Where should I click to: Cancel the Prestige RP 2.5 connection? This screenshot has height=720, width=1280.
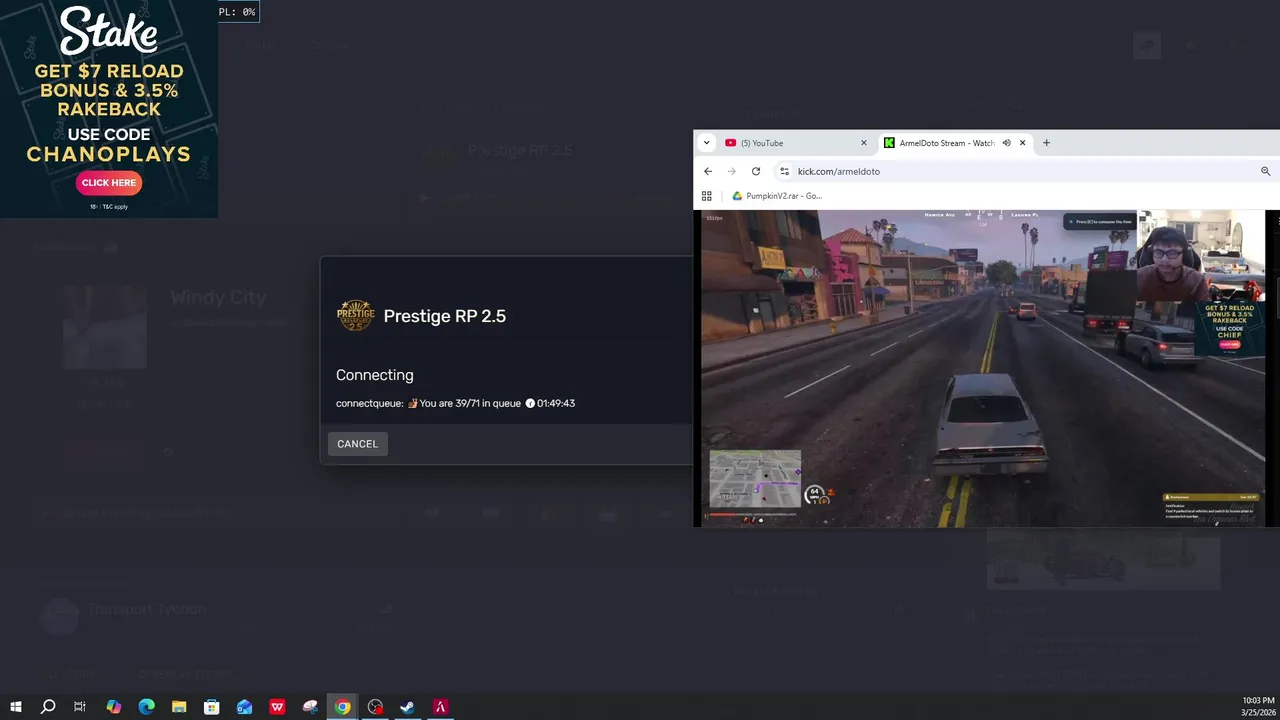pyautogui.click(x=357, y=444)
